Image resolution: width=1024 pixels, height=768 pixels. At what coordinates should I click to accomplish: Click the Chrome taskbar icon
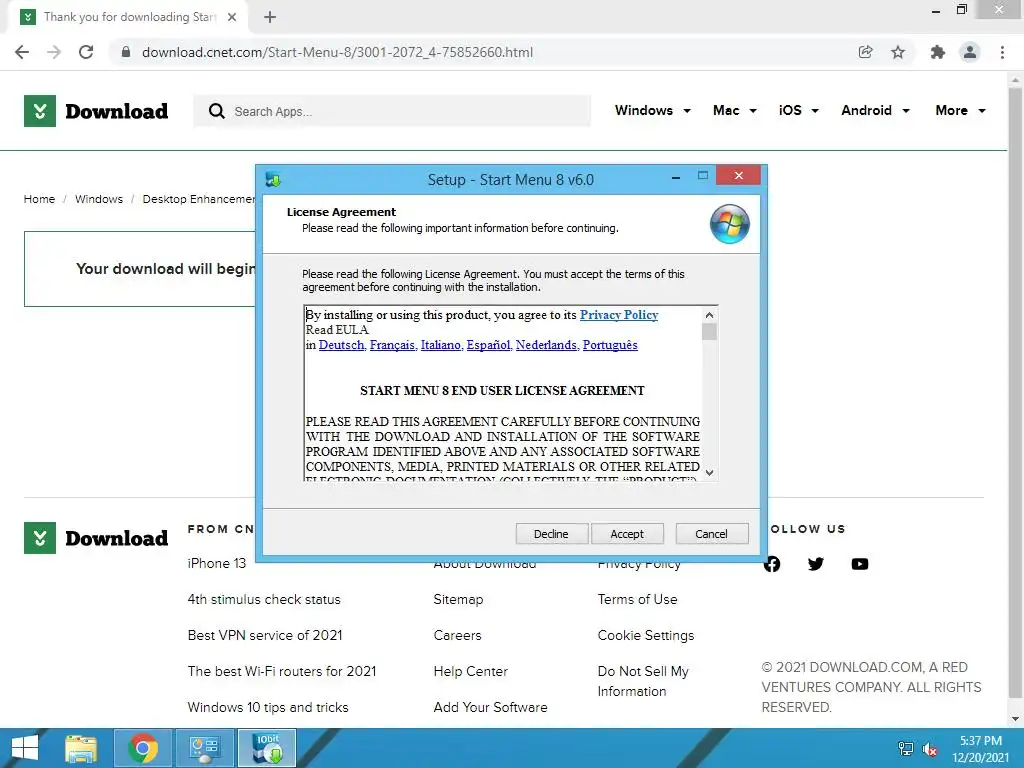(143, 748)
